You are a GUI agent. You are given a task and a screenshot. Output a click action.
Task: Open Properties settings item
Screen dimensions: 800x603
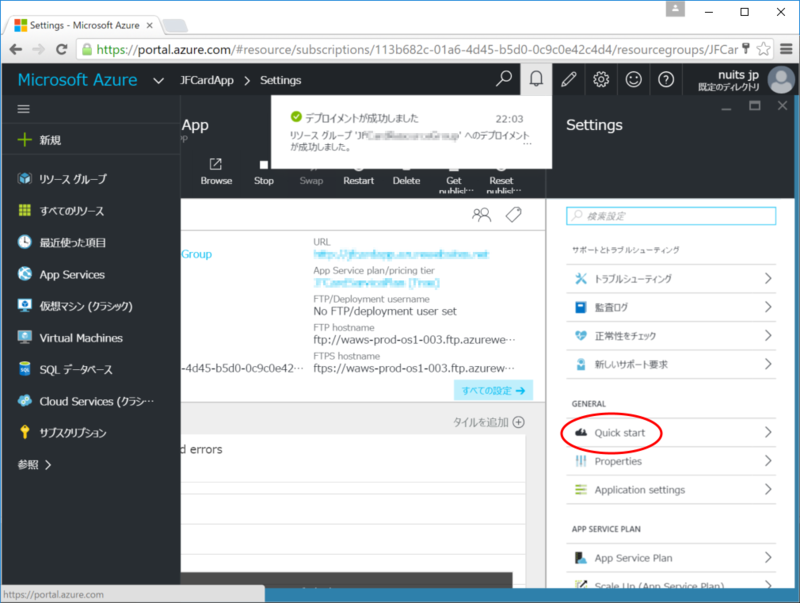pyautogui.click(x=670, y=461)
